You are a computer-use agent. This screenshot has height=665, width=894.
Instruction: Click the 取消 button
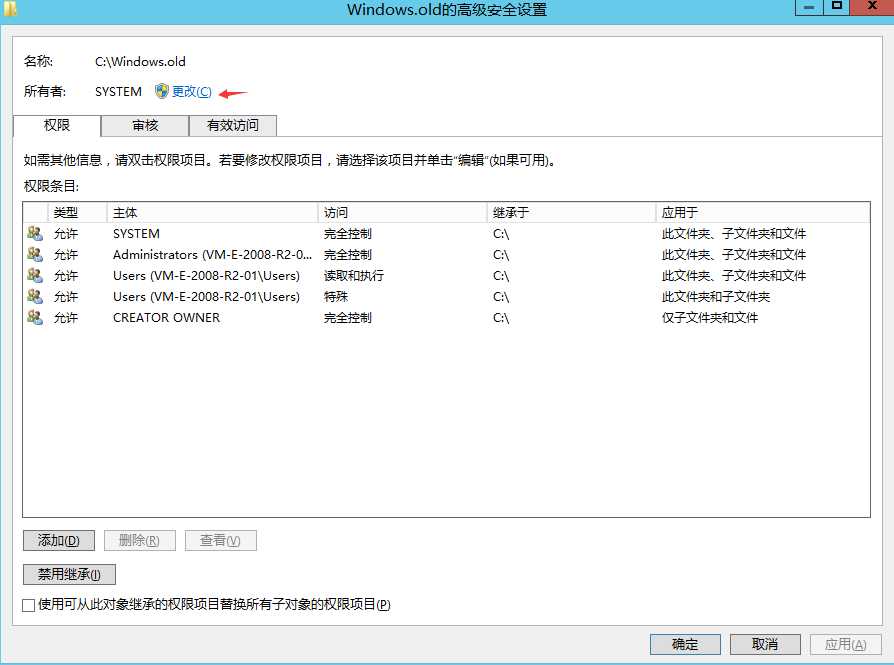(x=765, y=644)
